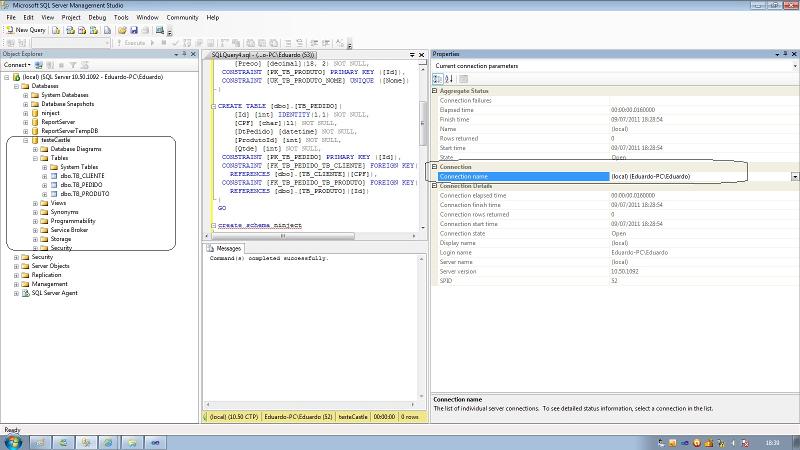800x450 pixels.
Task: Click the Refresh icon in Object Explorer toolbar
Action: click(x=85, y=65)
